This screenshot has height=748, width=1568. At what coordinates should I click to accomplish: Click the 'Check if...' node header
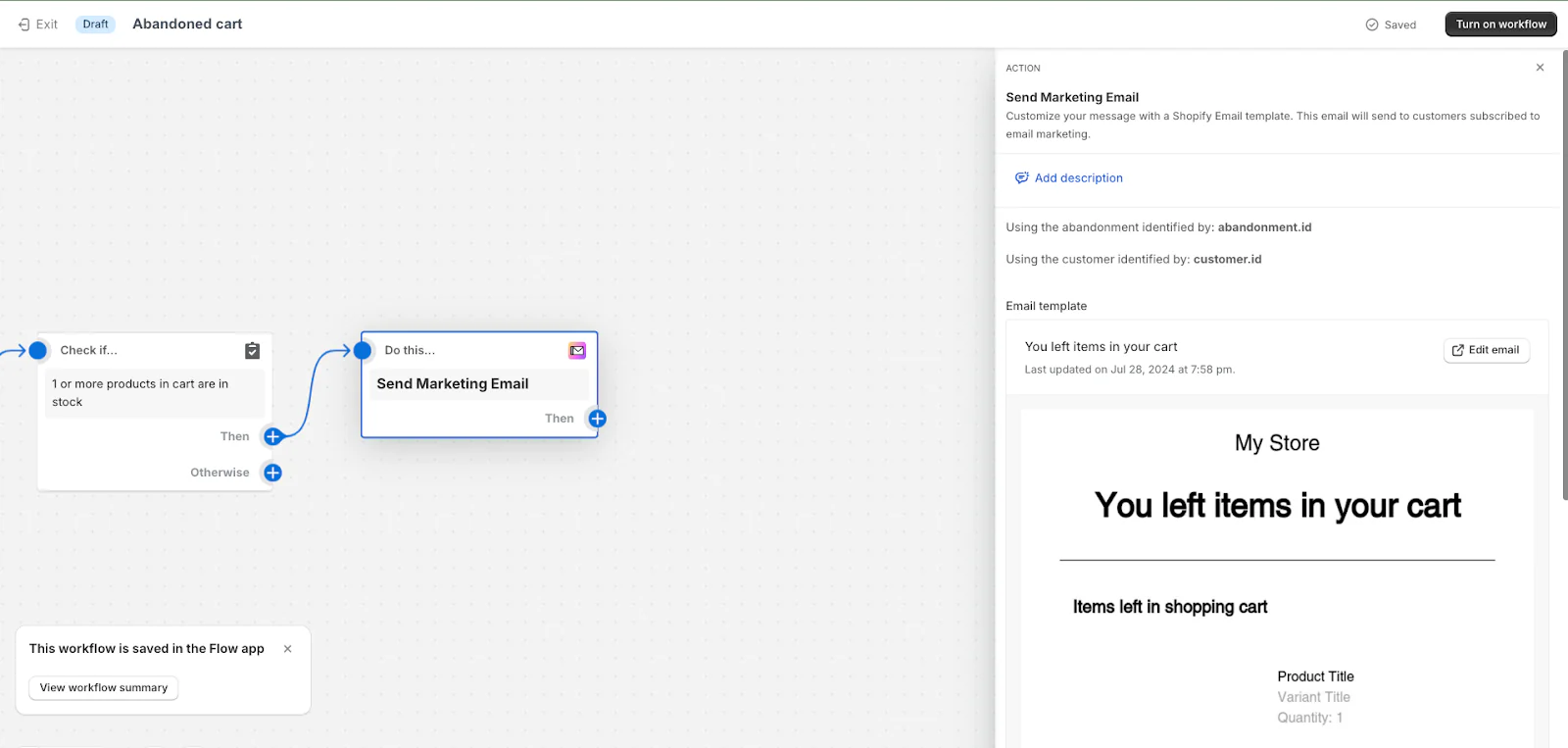(x=88, y=350)
